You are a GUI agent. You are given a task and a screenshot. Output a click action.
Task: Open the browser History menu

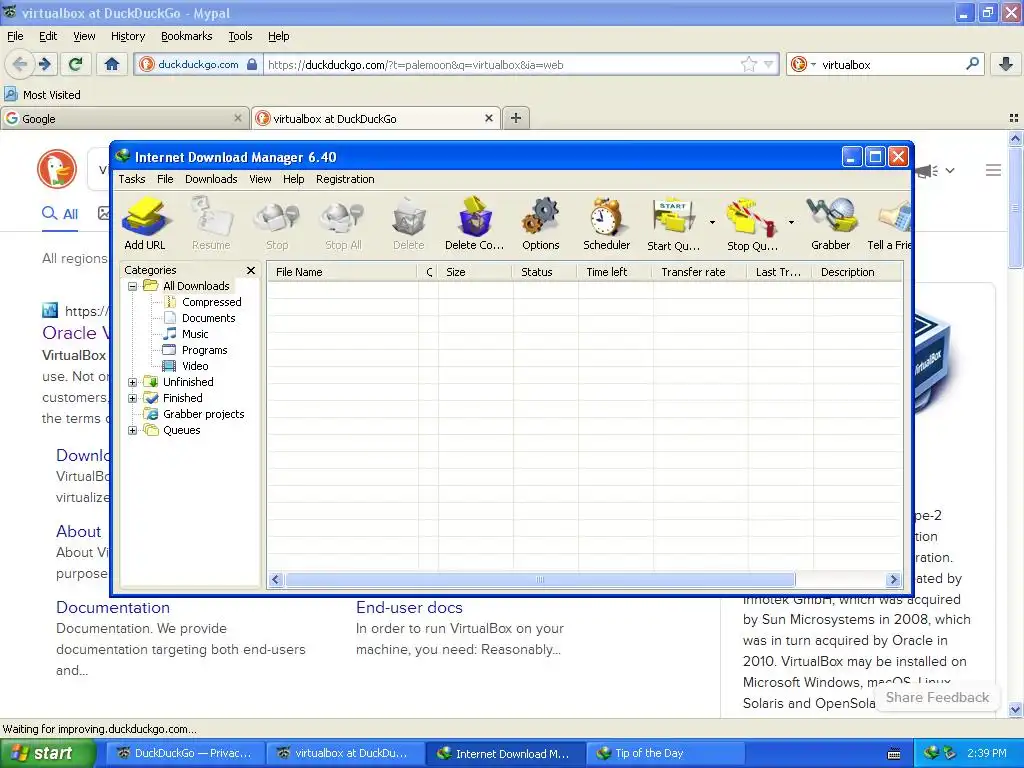[x=128, y=37]
